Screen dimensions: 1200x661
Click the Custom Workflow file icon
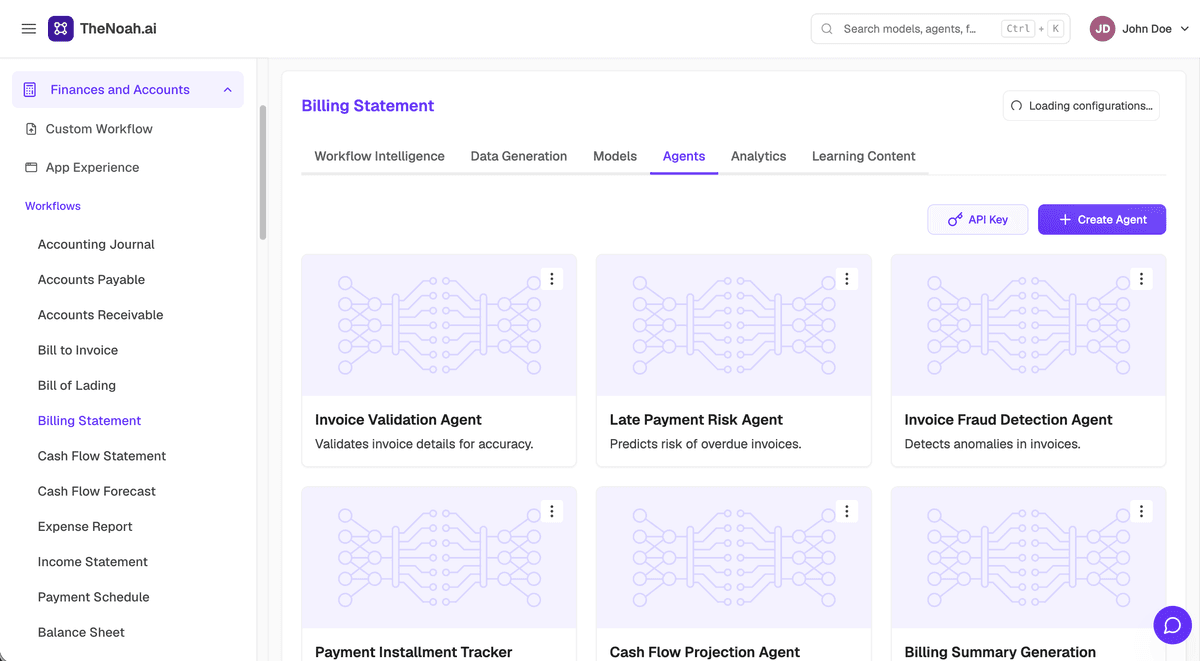pos(31,129)
